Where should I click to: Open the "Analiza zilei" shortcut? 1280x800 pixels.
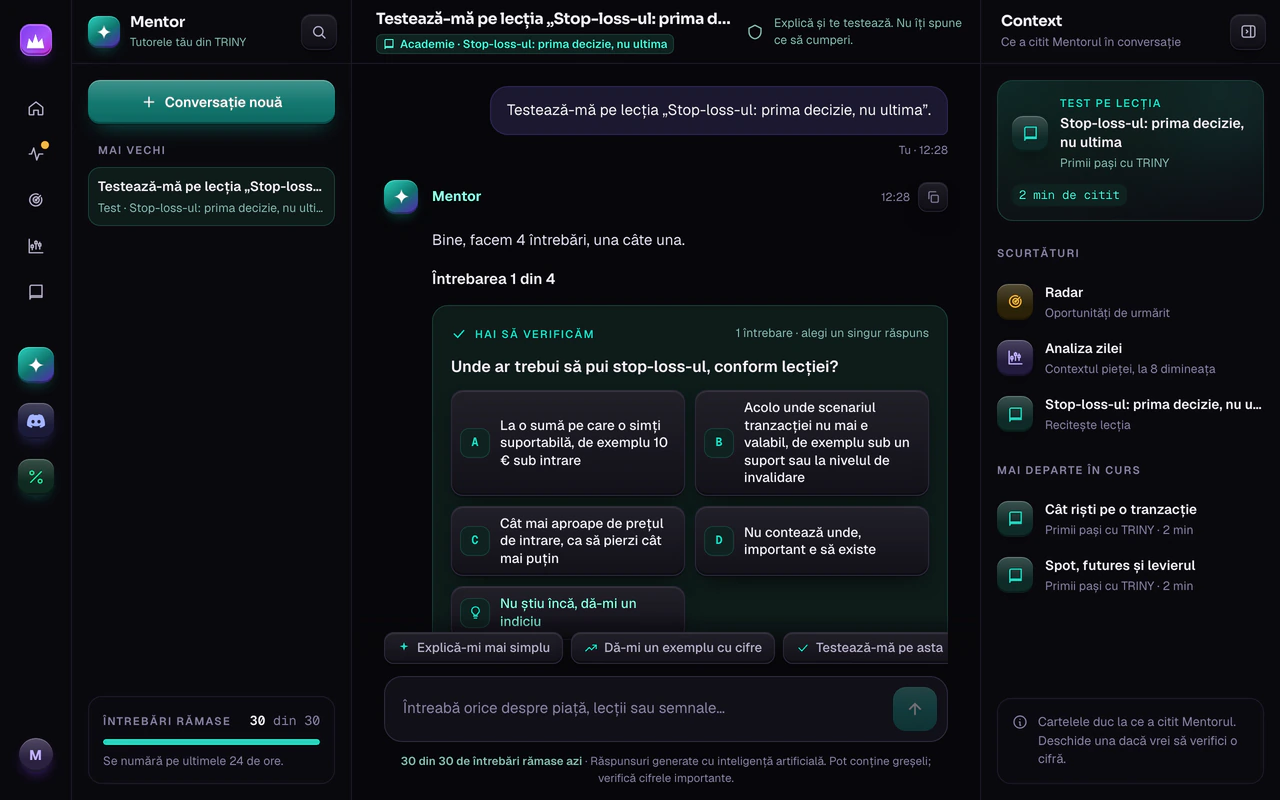1130,358
